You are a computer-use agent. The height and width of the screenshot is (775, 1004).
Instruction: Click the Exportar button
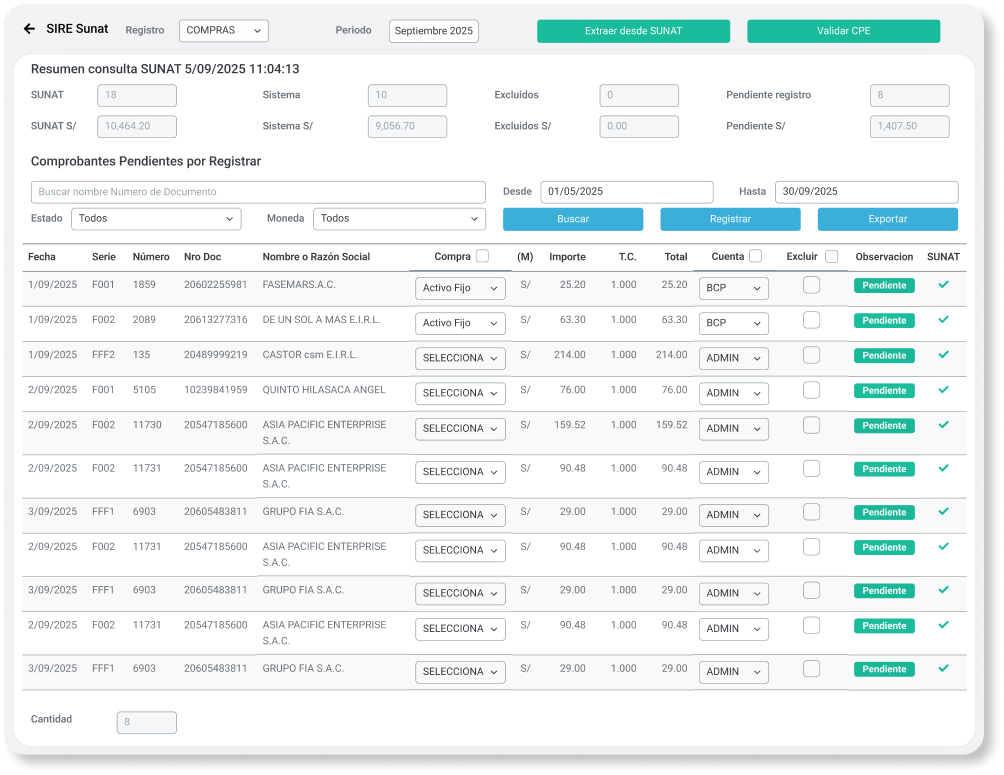[887, 218]
